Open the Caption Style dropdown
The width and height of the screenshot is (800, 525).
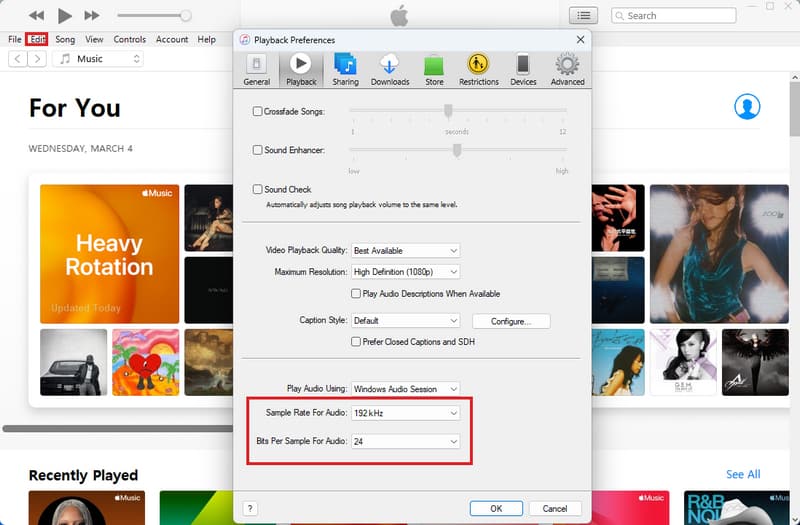click(406, 320)
